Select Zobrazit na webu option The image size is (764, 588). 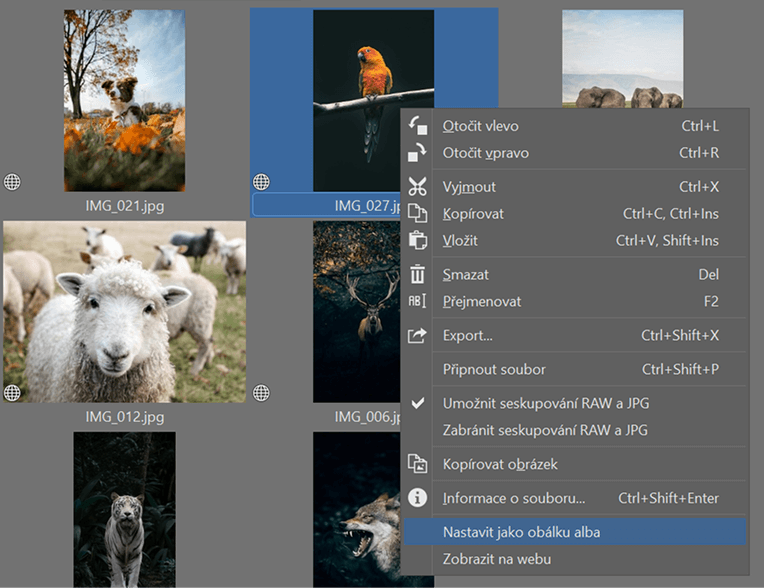pyautogui.click(x=496, y=559)
